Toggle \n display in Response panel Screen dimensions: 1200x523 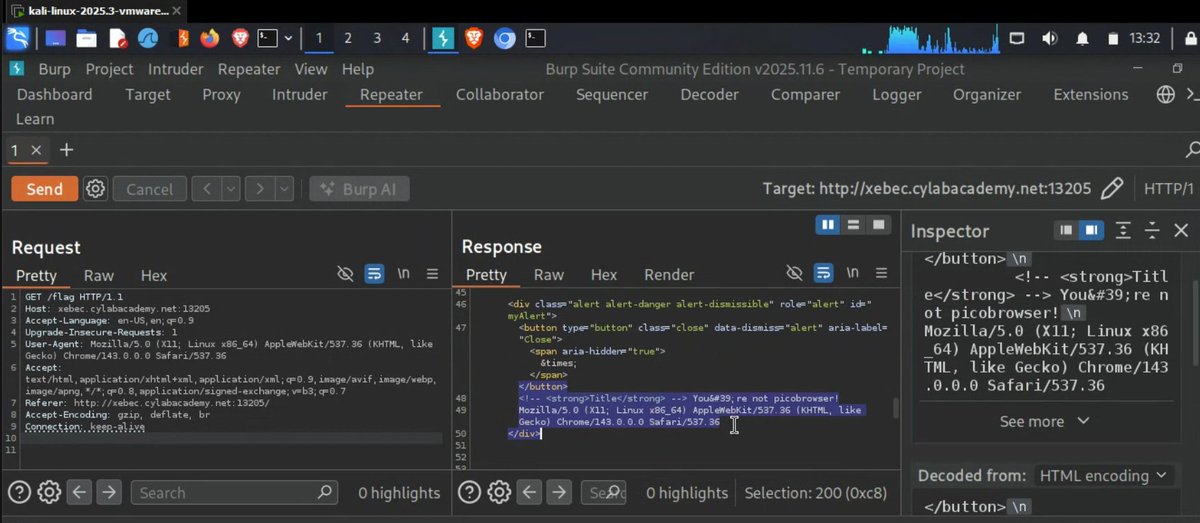tap(853, 273)
